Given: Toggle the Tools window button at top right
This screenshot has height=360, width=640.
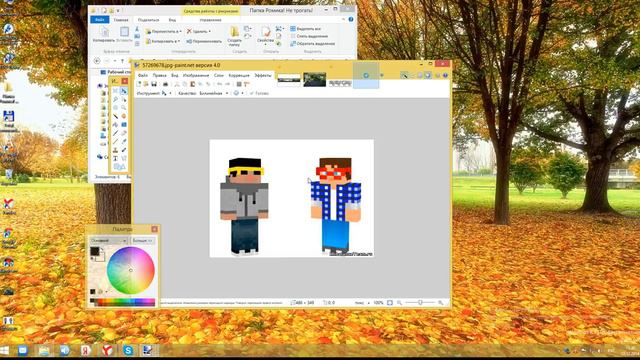Looking at the screenshot, I should coord(404,76).
